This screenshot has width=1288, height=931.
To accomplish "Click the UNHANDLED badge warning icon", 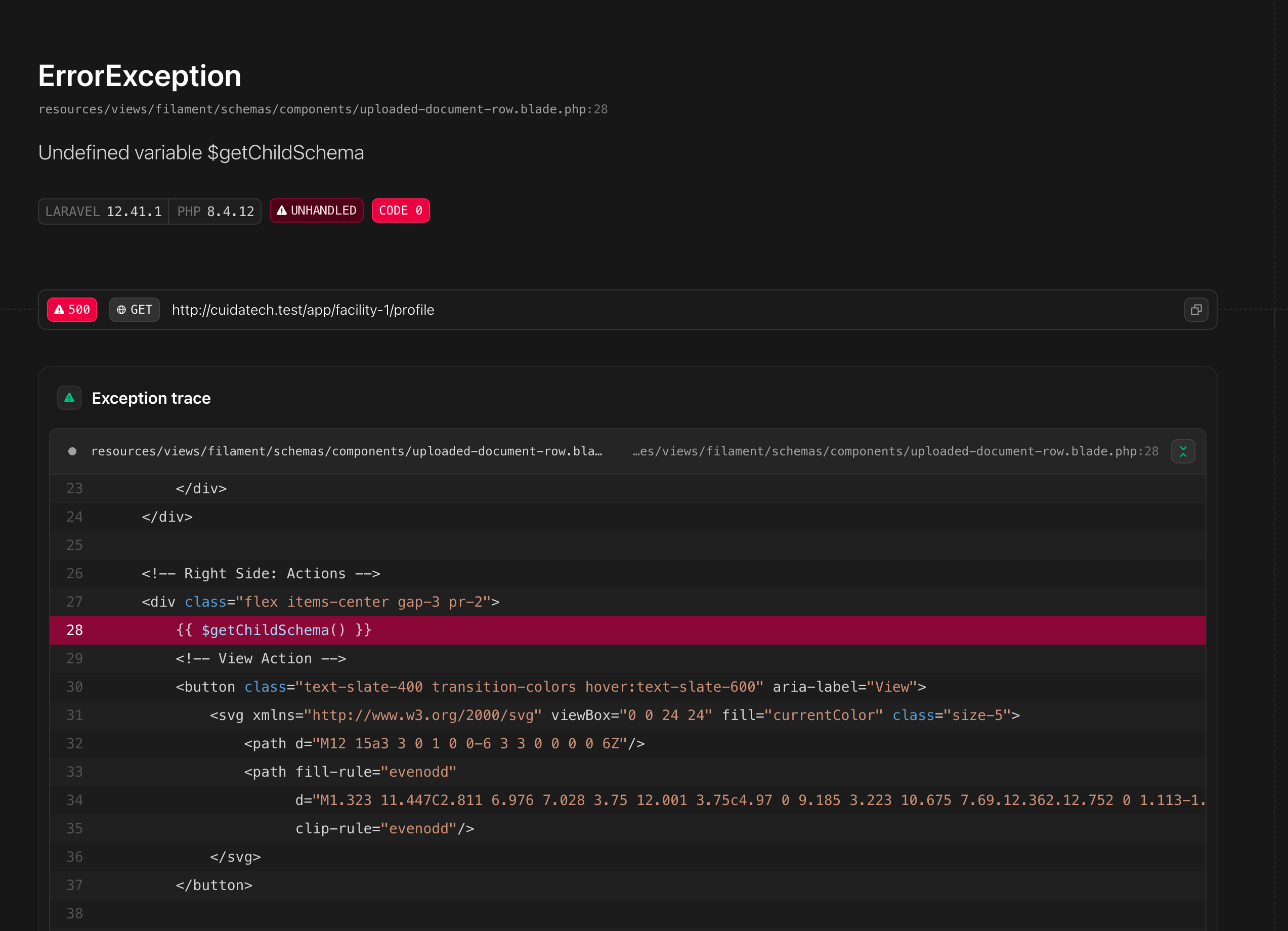I will point(282,210).
